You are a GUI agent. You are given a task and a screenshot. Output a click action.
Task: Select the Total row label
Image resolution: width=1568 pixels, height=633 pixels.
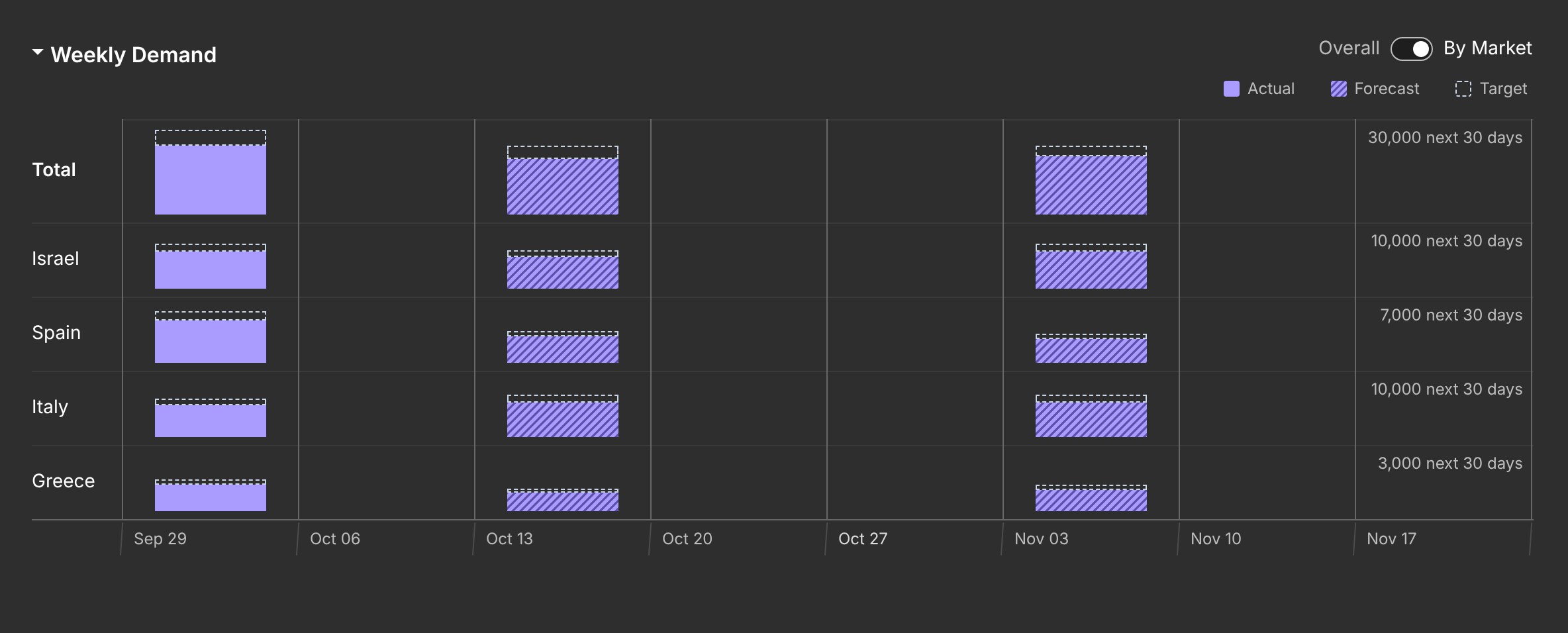tap(54, 170)
